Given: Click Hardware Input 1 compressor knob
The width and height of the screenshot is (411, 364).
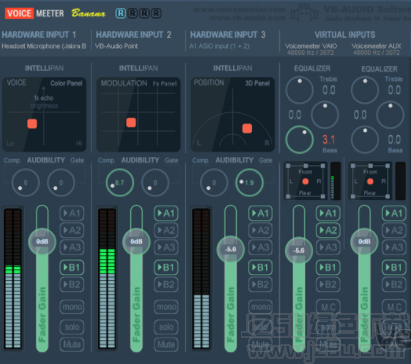Looking at the screenshot, I should pos(26,182).
